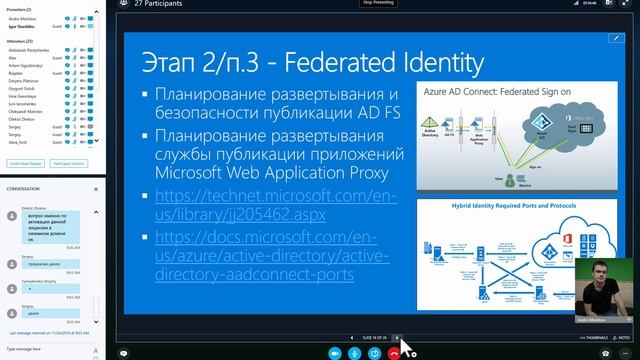Click Oleksandr Matviiev's screen sharing icon
Screen dimensions: 640x360
pyautogui.click(x=91, y=111)
